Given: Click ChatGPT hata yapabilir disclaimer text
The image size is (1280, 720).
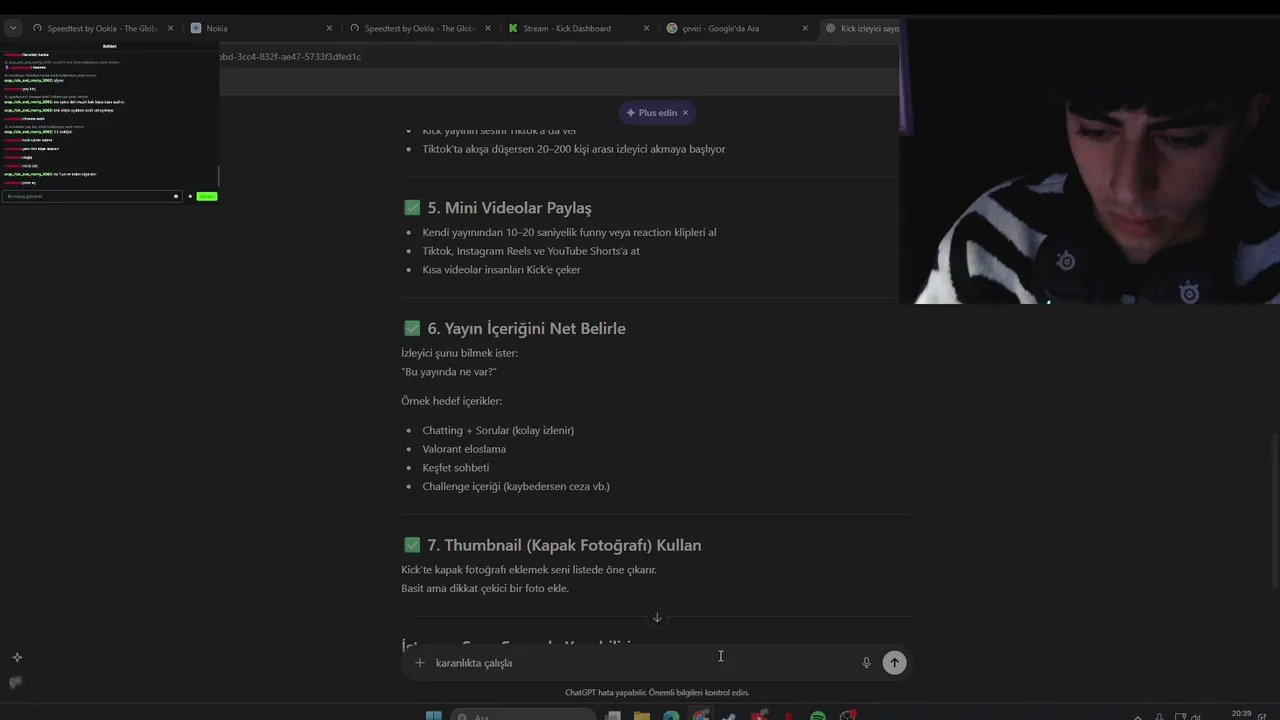Looking at the screenshot, I should click(656, 692).
